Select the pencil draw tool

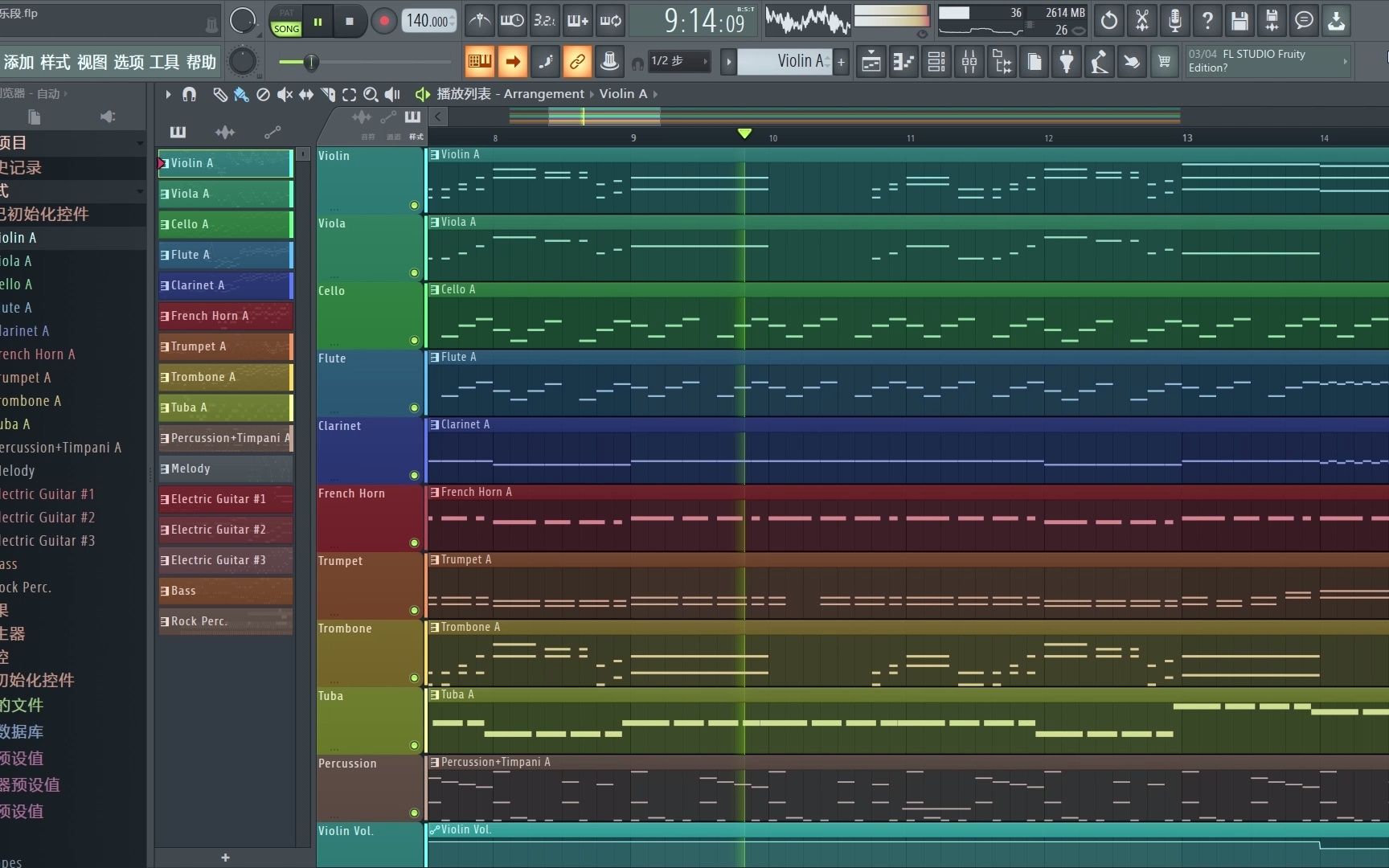click(x=219, y=94)
